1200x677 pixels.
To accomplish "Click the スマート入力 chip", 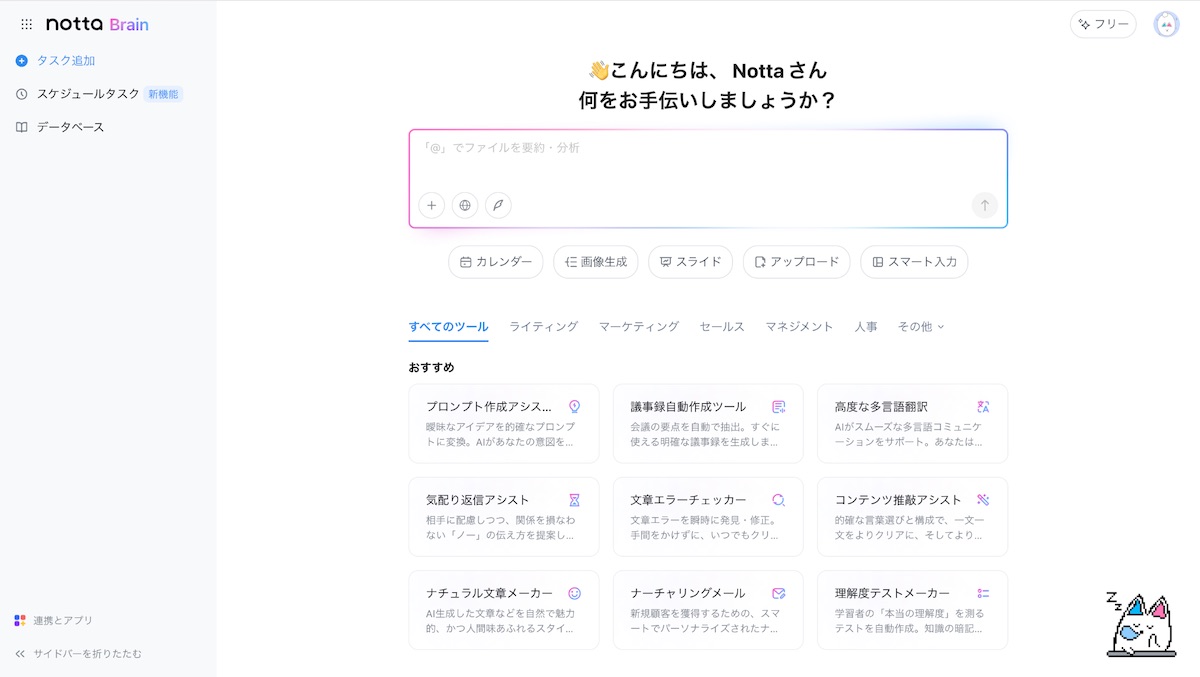I will coord(914,262).
